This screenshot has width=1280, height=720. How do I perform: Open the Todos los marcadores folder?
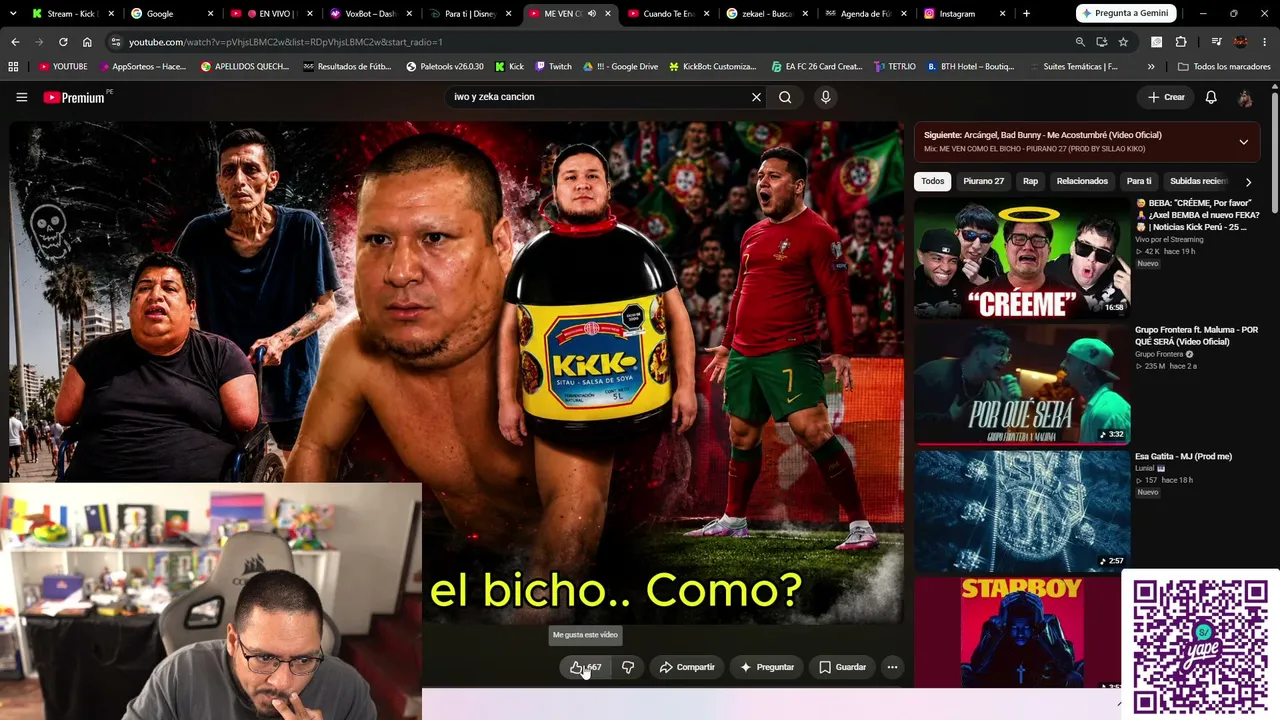click(1225, 67)
